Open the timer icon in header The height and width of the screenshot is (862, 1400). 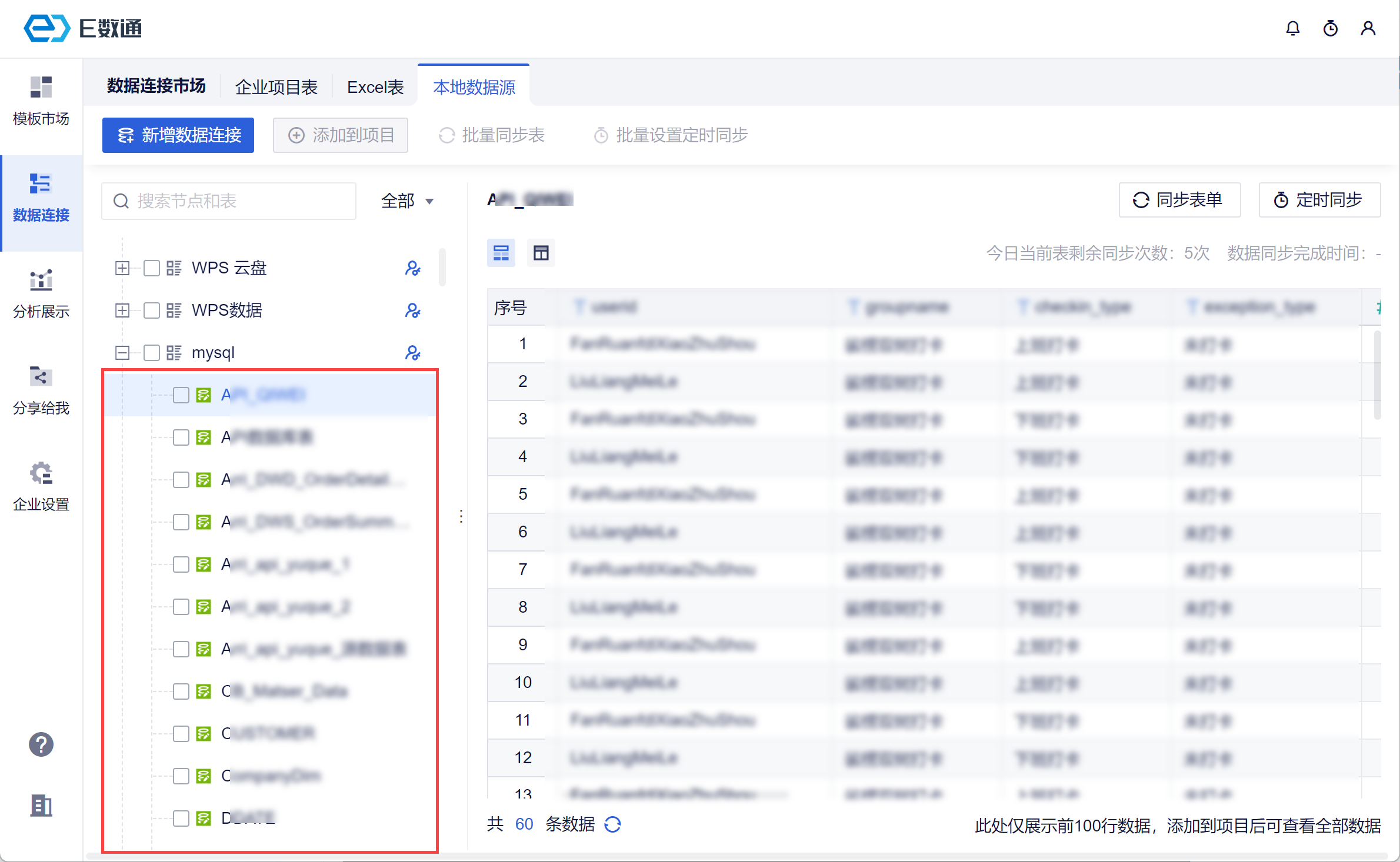point(1330,29)
